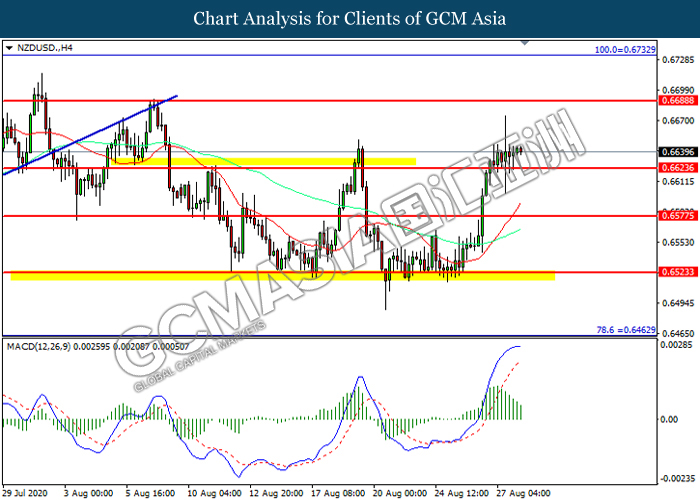The height and width of the screenshot is (500, 700).
Task: Select the -0.00235 MACD axis value
Action: tap(678, 479)
